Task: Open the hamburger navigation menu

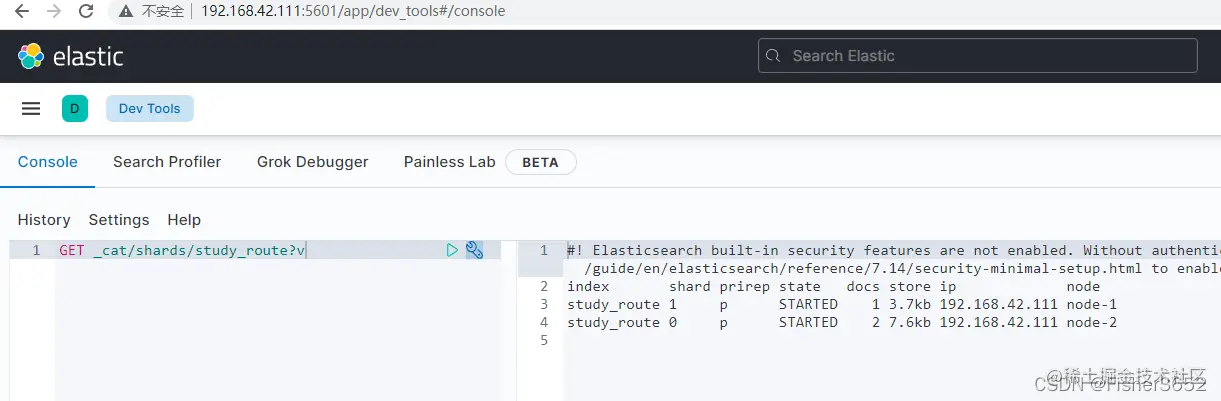Action: (x=31, y=109)
